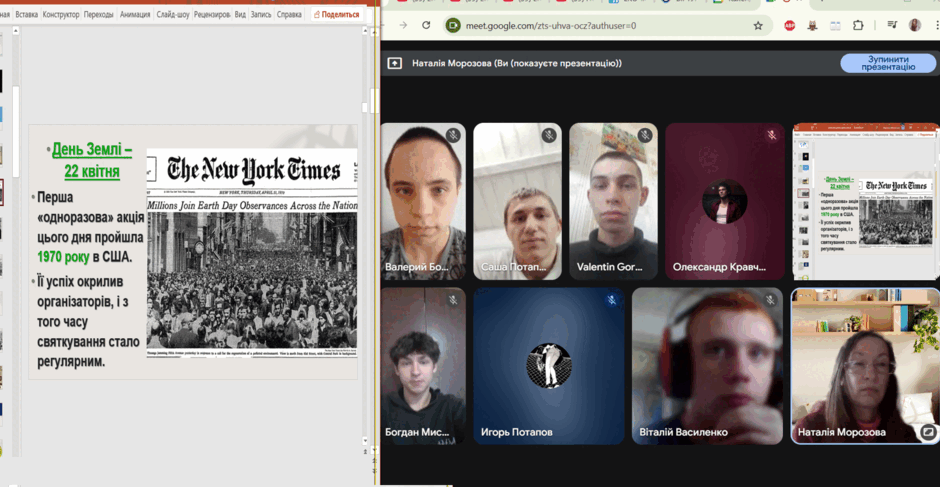
Task: Select the Наталія Морозова self-view tile
Action: [865, 366]
